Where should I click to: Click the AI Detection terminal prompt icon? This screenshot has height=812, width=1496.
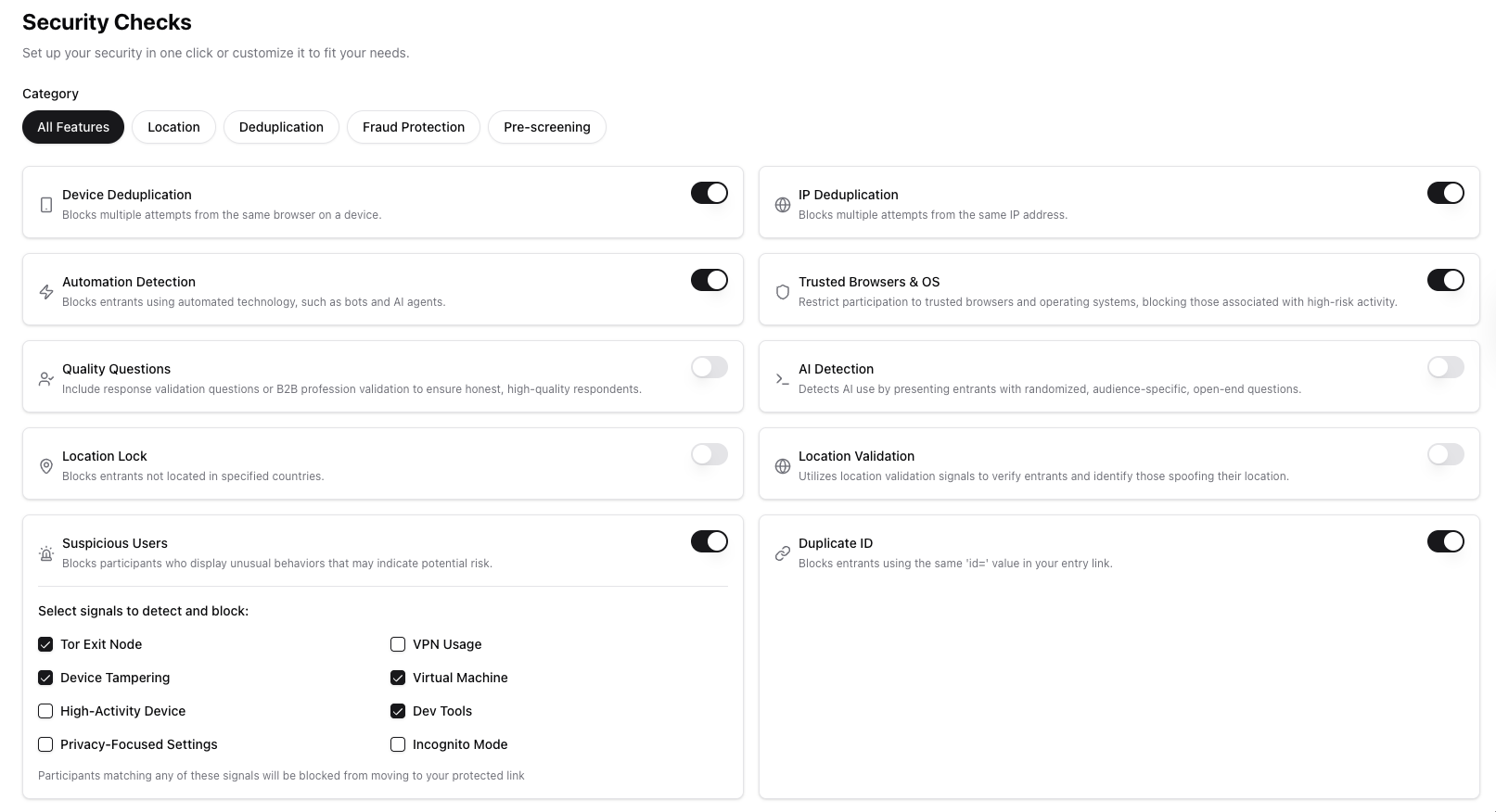tap(783, 379)
